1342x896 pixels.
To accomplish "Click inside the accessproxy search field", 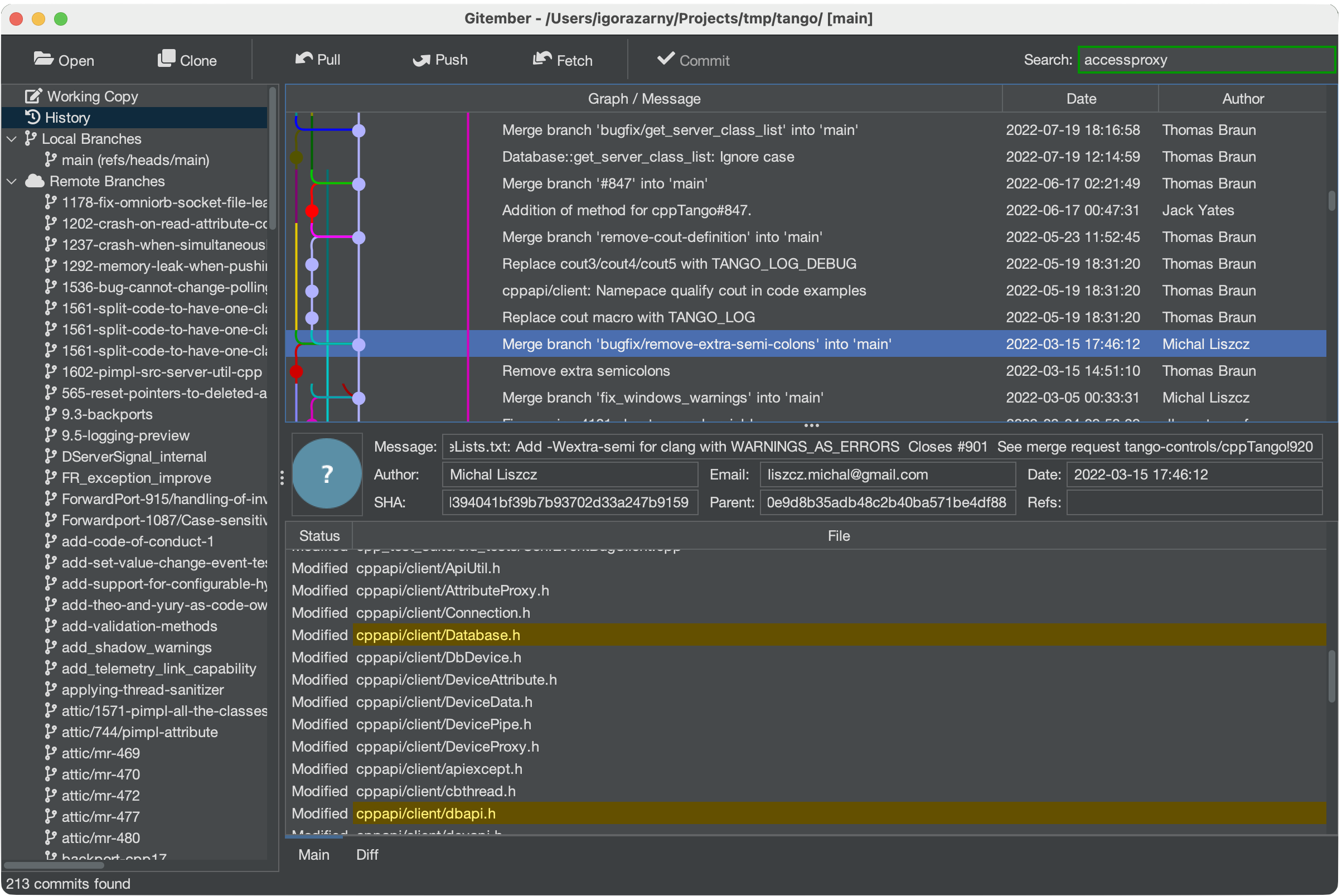I will point(1205,59).
